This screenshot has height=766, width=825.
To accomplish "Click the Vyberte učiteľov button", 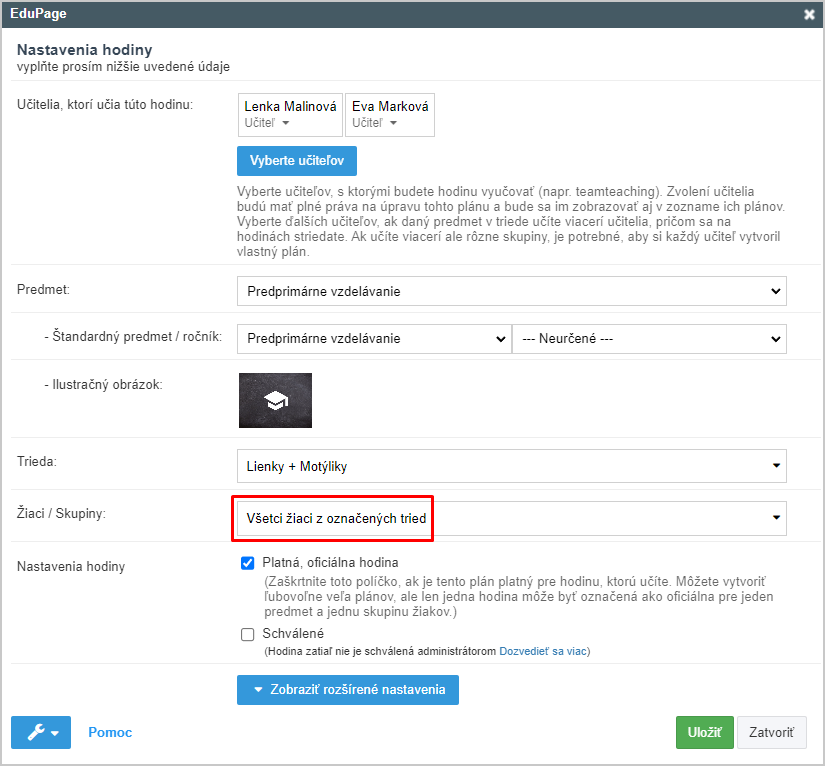I will 297,160.
